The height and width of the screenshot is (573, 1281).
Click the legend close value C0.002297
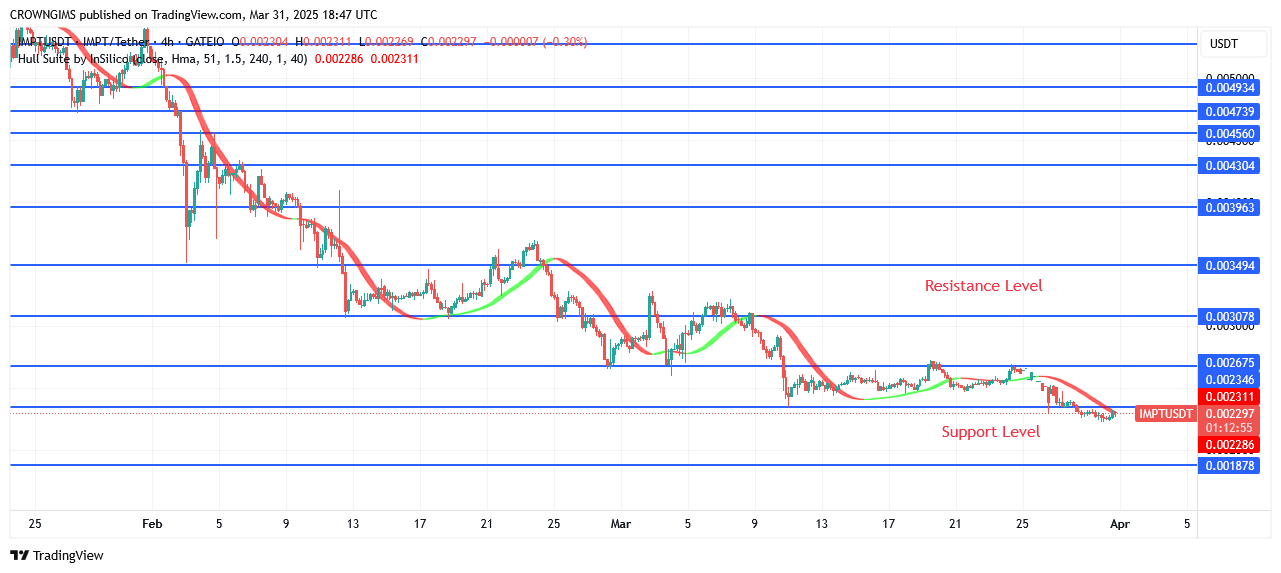(449, 42)
